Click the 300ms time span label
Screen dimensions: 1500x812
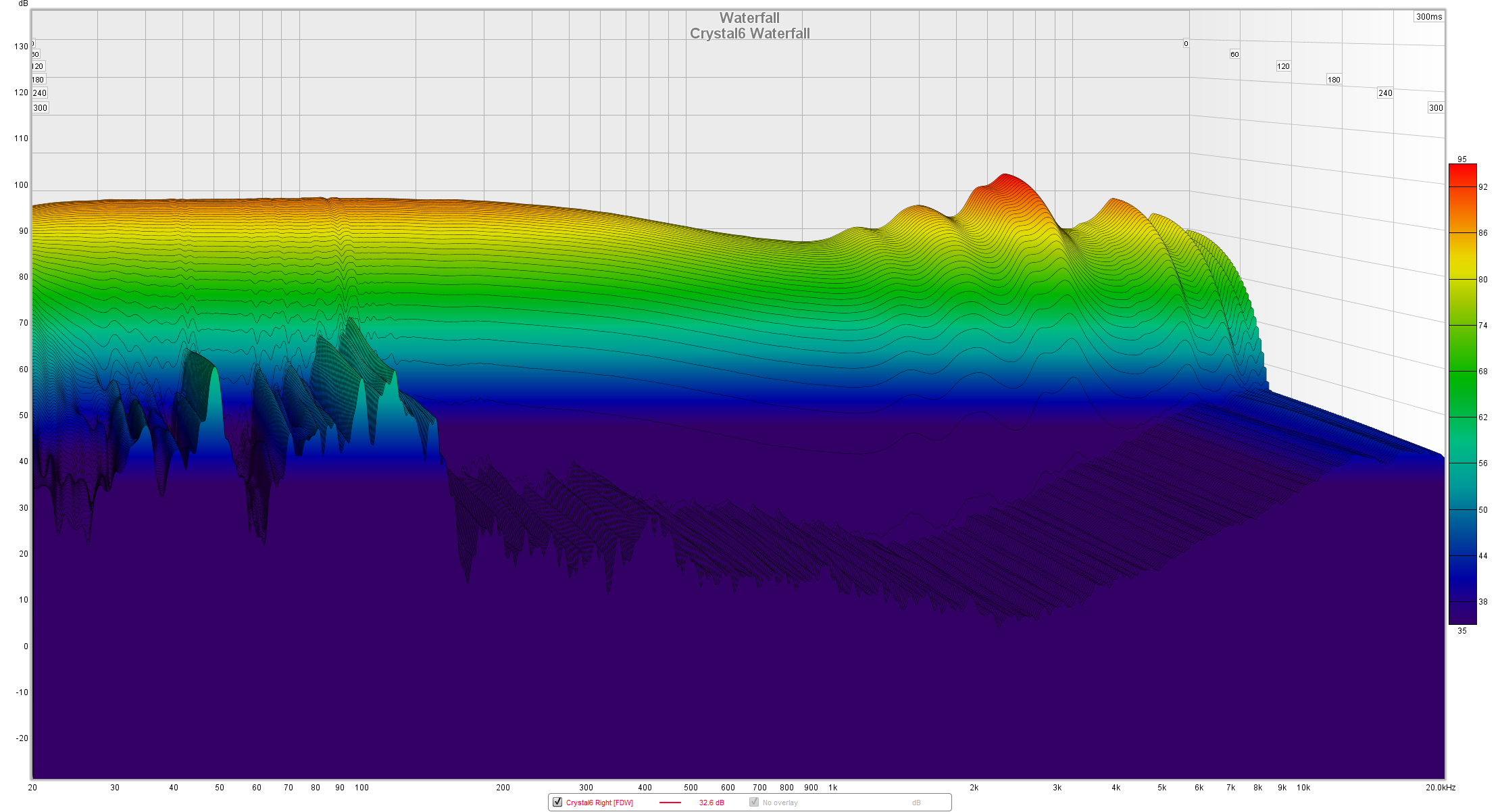pyautogui.click(x=1429, y=17)
